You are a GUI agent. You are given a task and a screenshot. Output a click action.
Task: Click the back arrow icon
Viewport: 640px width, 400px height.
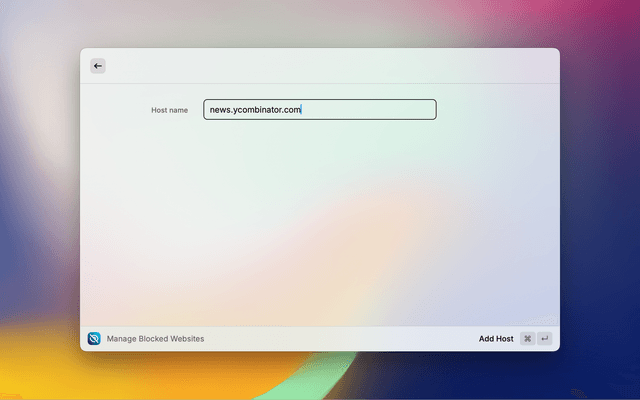[98, 66]
